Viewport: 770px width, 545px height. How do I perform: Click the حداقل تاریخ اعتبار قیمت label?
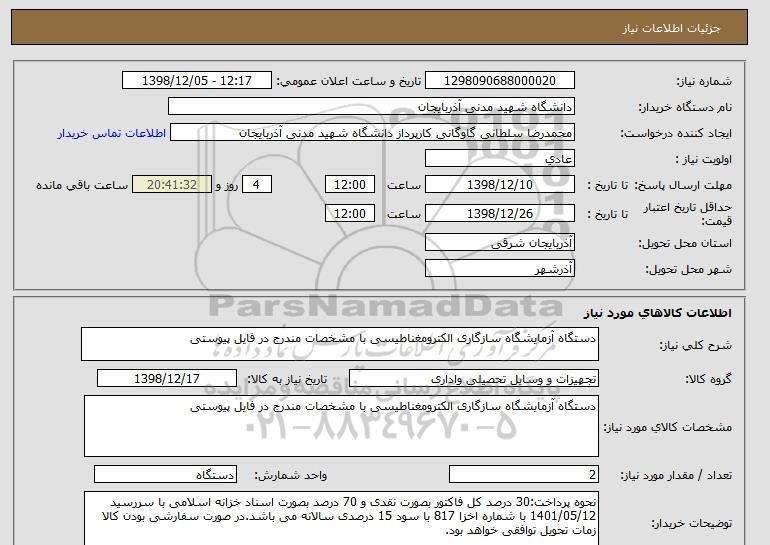click(x=688, y=214)
